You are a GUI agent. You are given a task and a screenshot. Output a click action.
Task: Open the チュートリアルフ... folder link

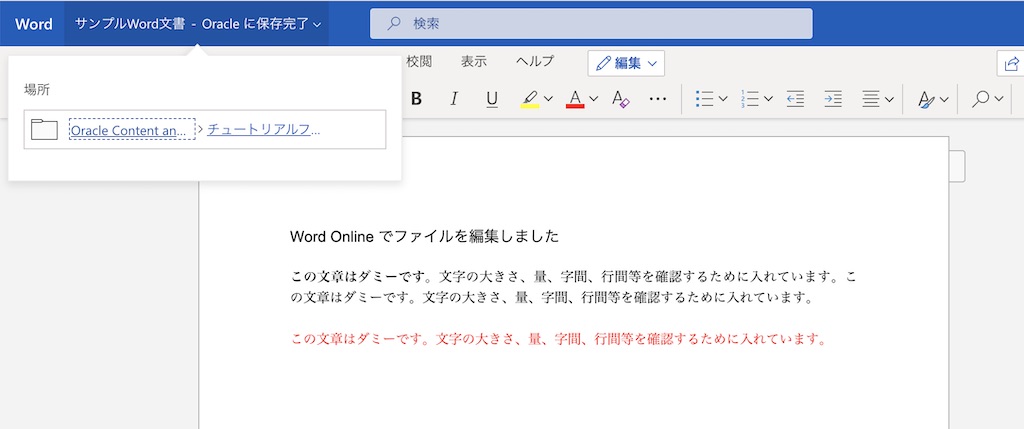[264, 129]
